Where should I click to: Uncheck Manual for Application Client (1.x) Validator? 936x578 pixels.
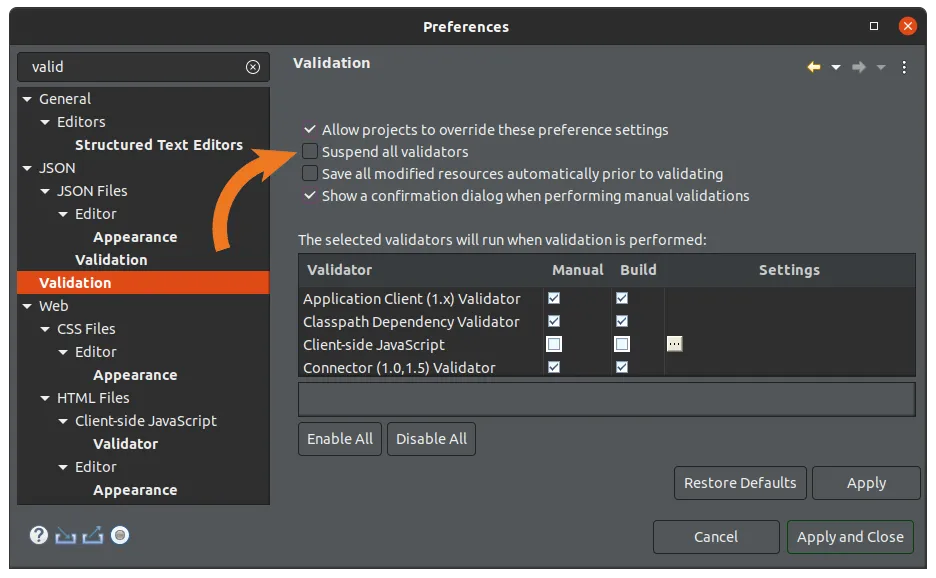[554, 298]
